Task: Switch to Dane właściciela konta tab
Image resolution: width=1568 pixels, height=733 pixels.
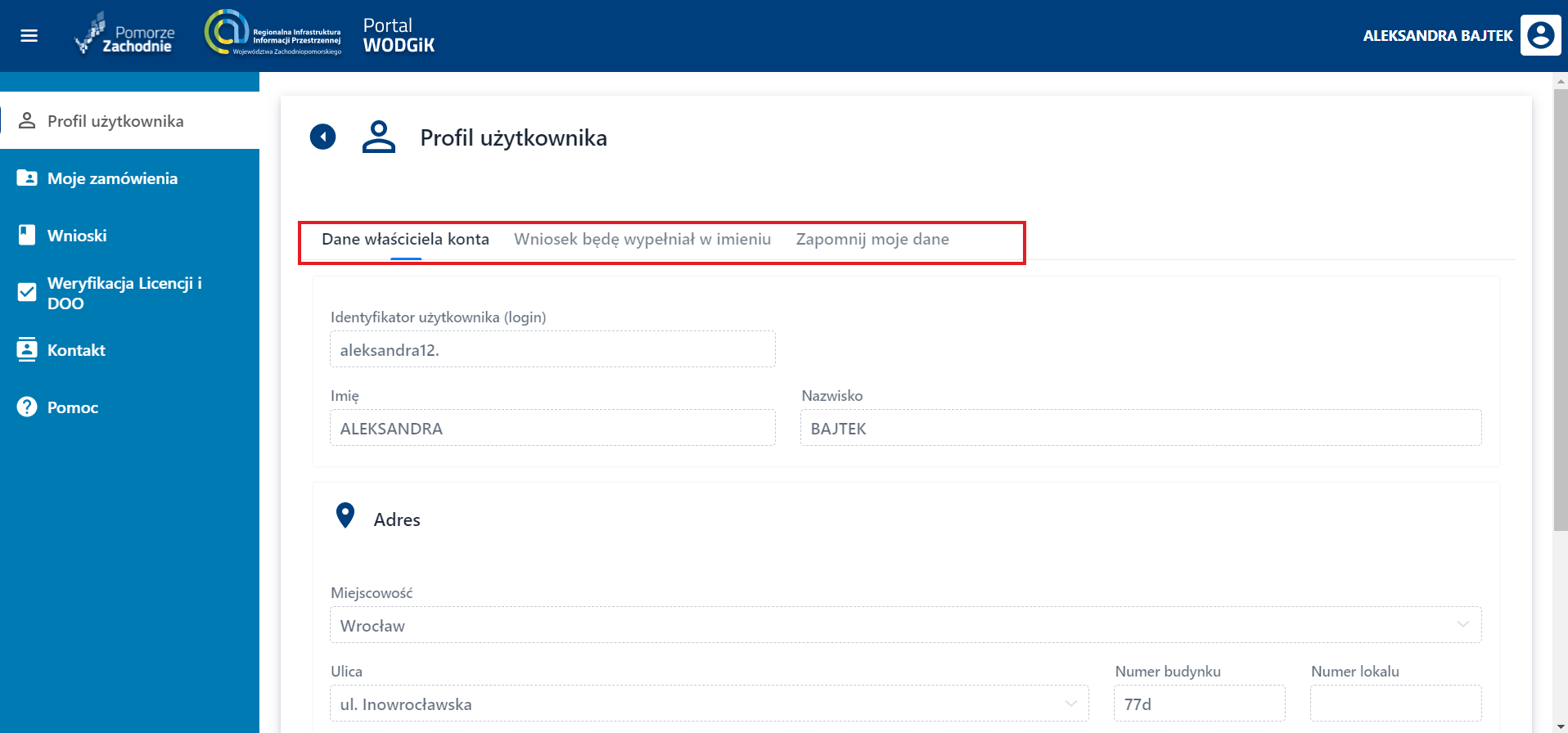Action: [x=405, y=240]
